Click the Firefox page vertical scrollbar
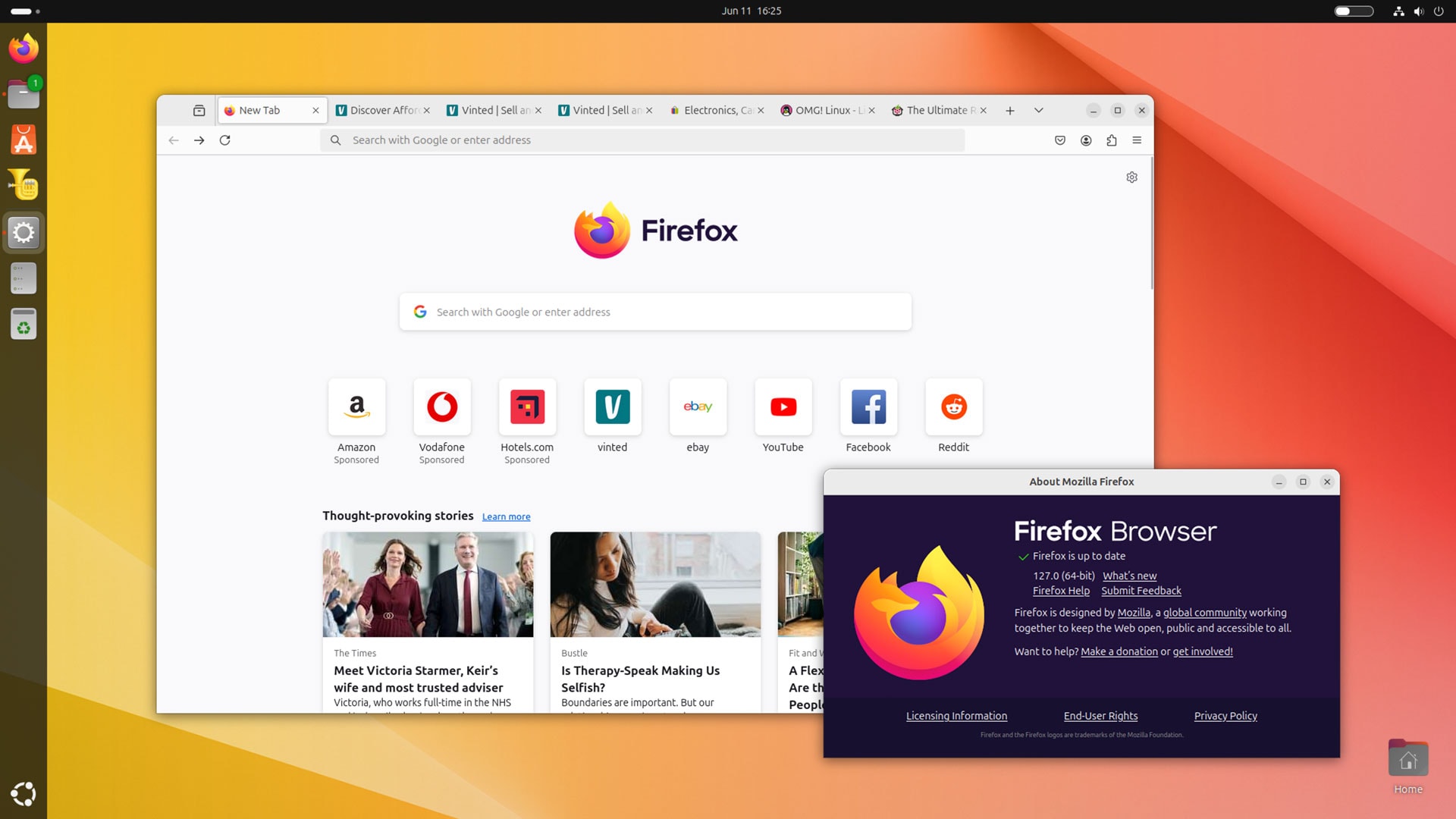 click(x=1151, y=224)
